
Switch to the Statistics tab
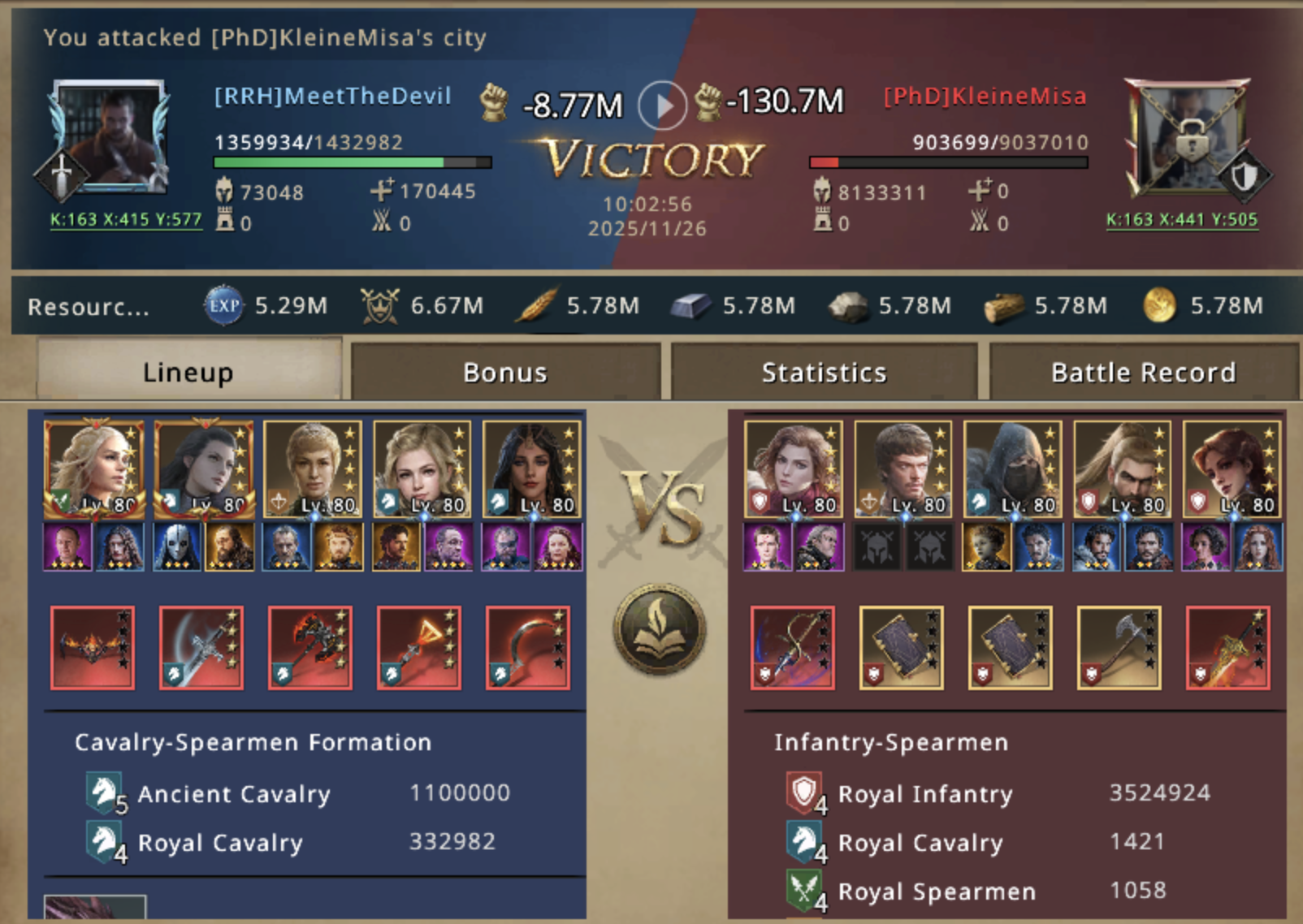[x=824, y=372]
